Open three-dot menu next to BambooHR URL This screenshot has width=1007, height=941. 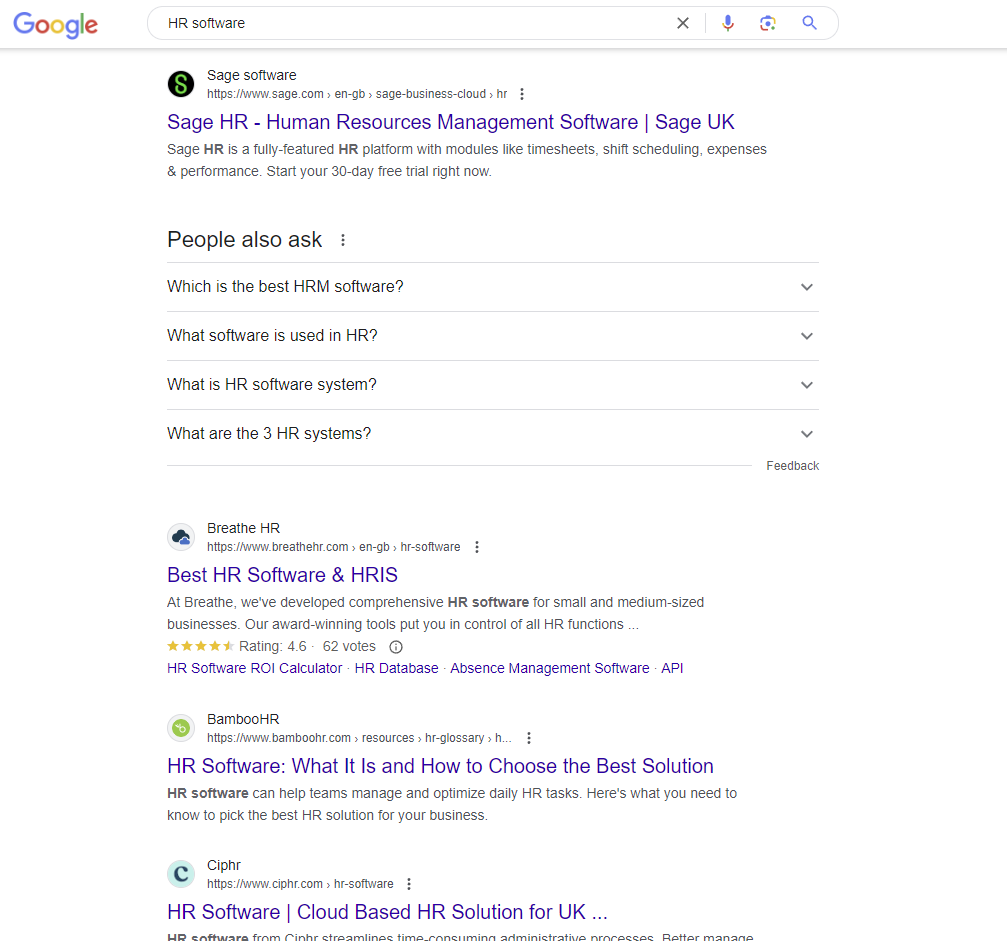coord(529,738)
